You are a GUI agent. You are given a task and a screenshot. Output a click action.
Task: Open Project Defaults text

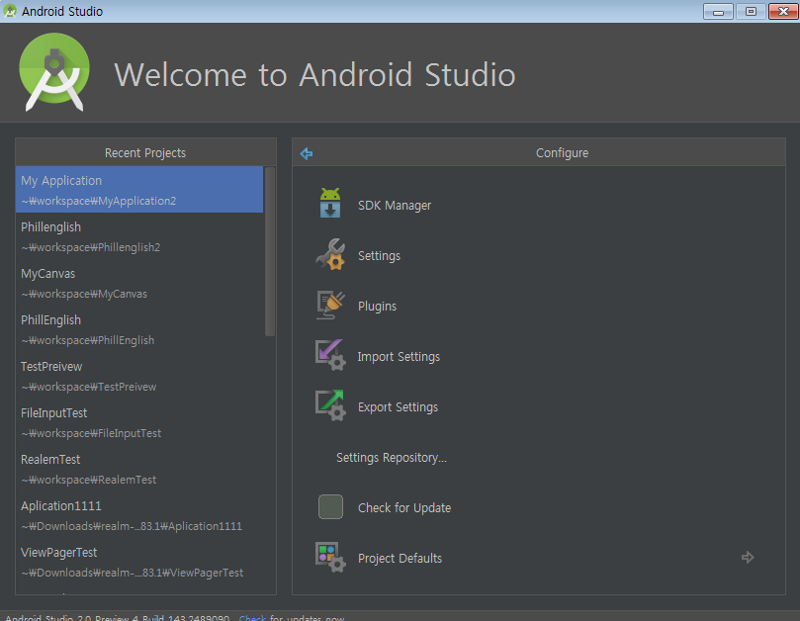(400, 559)
